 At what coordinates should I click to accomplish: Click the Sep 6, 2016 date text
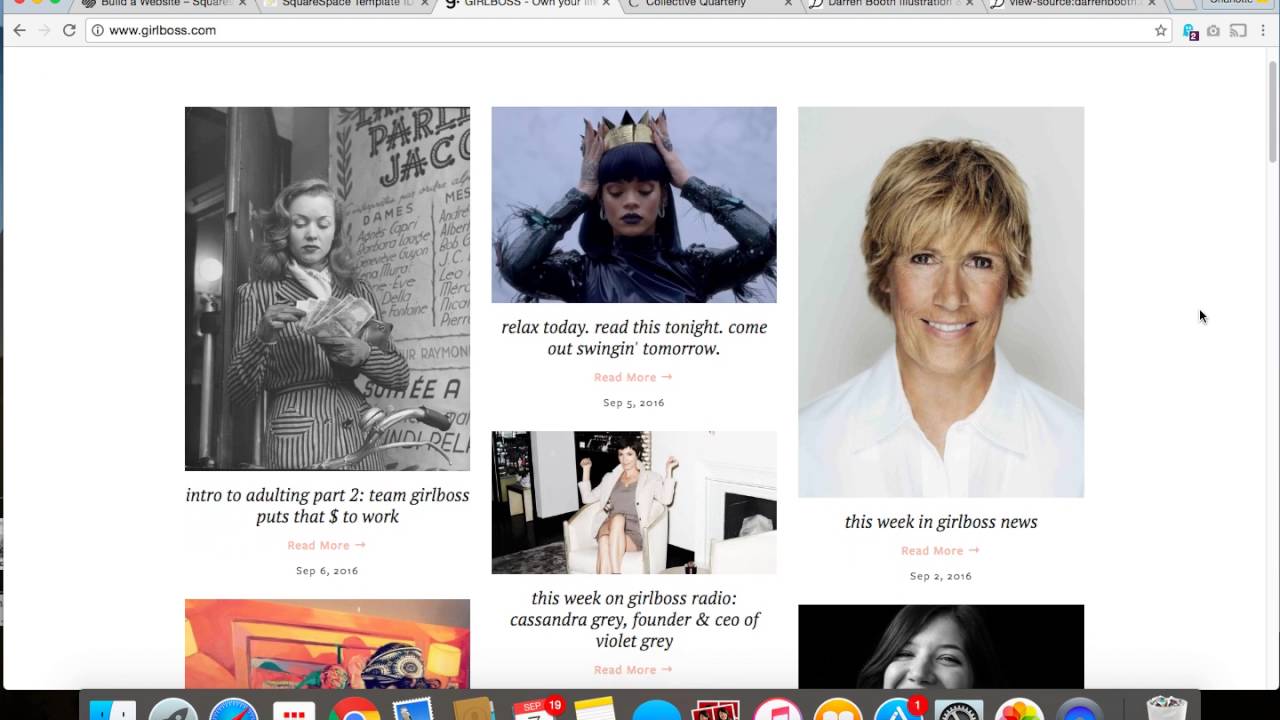[x=327, y=571]
